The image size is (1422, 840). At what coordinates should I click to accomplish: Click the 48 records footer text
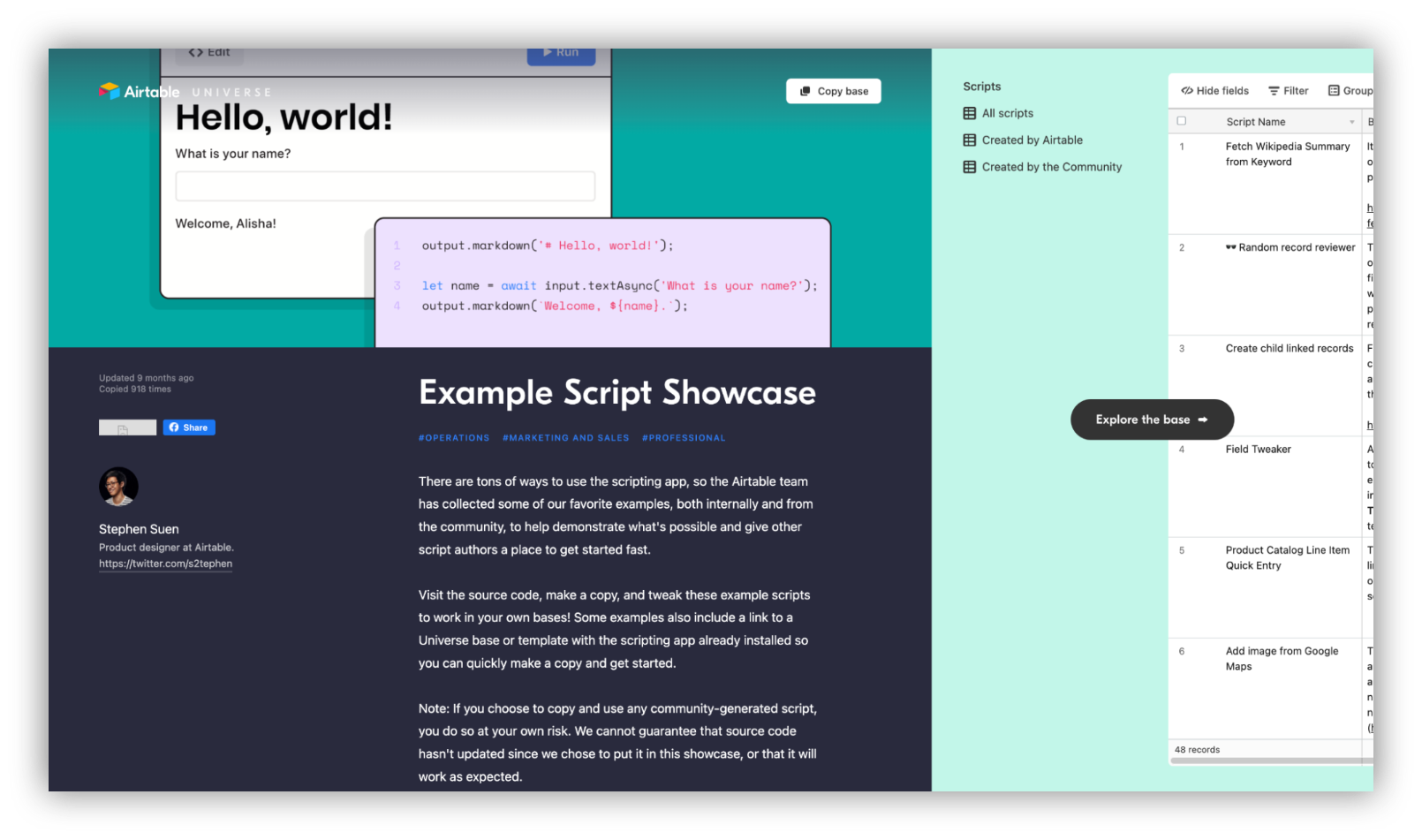[1197, 749]
